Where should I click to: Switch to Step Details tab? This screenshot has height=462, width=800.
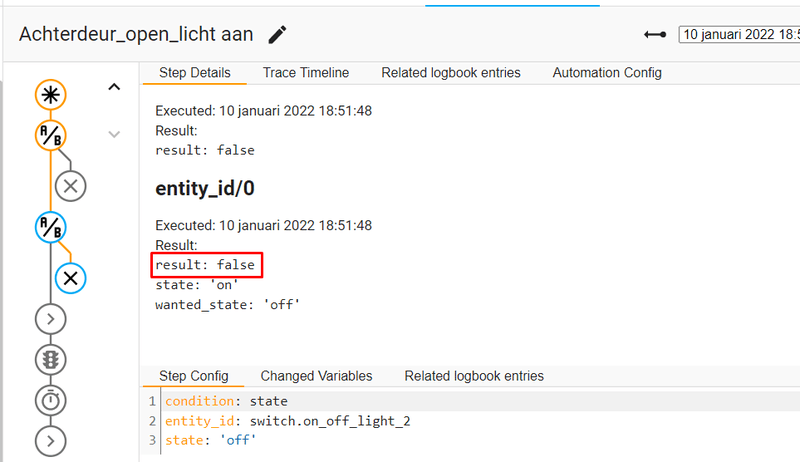click(x=195, y=73)
